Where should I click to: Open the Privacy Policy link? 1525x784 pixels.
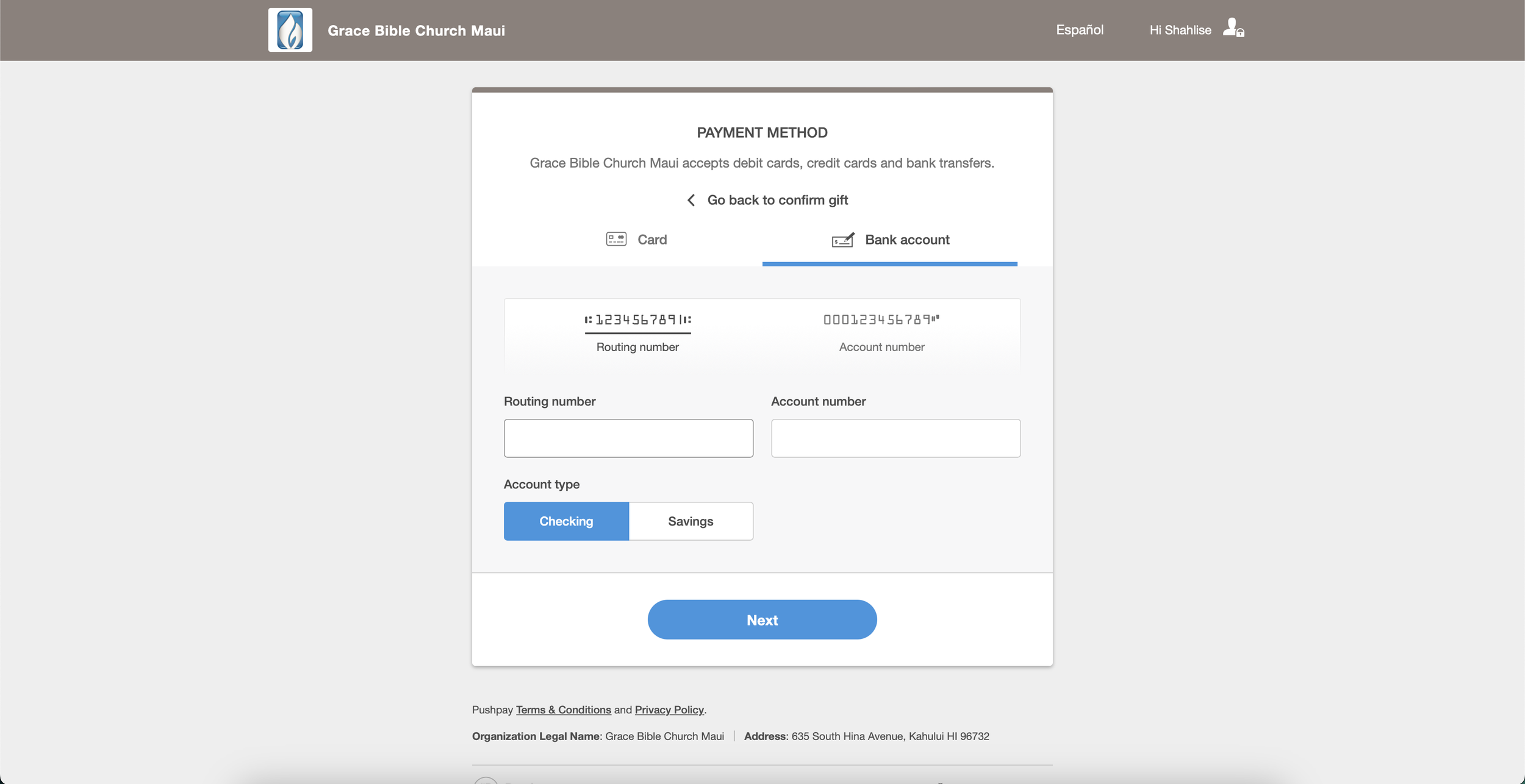tap(669, 710)
